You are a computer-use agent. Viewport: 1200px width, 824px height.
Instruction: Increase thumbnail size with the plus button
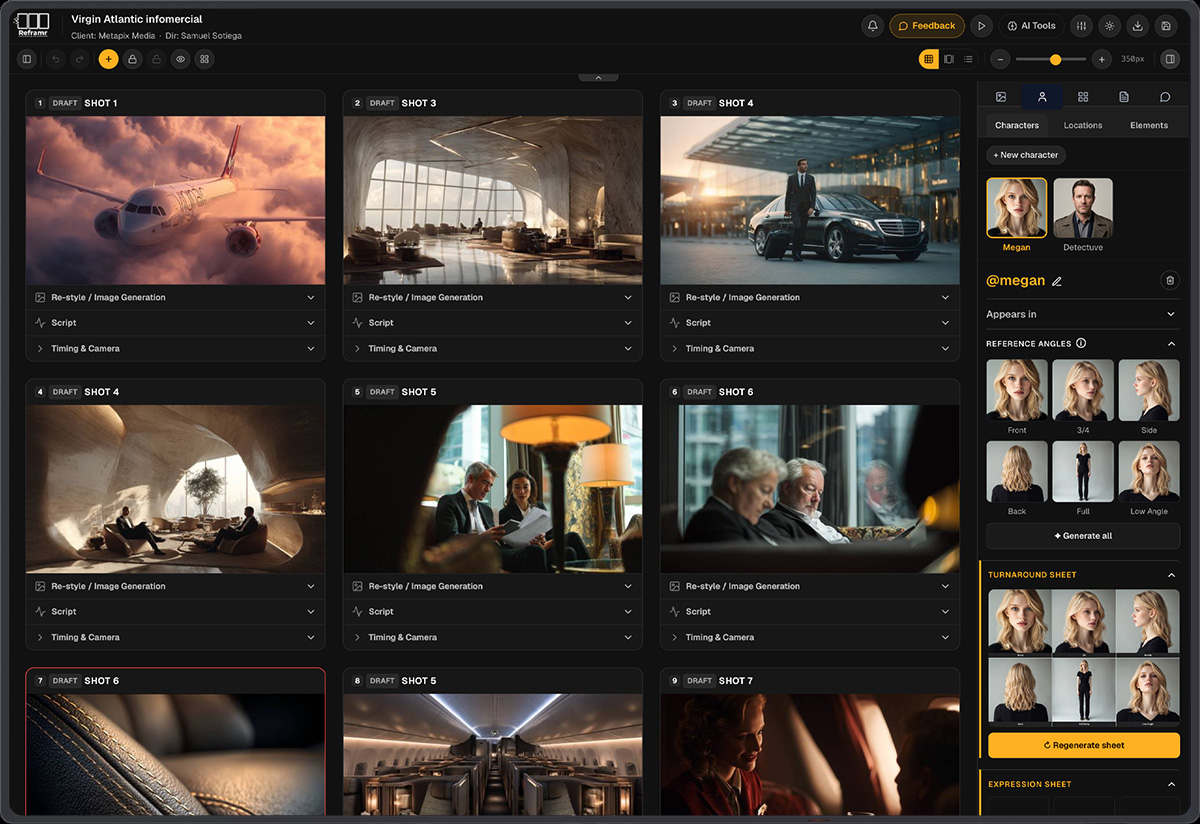point(1101,59)
